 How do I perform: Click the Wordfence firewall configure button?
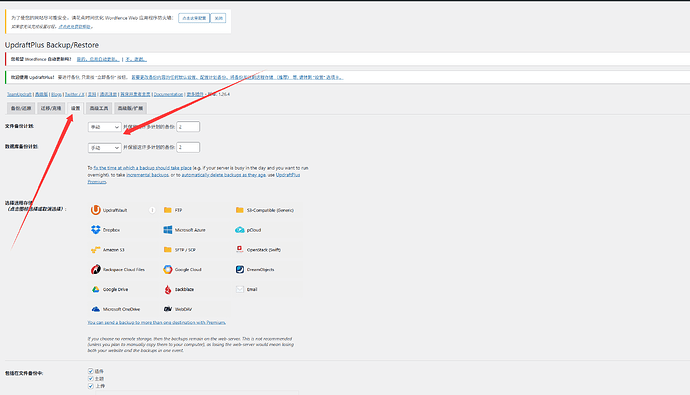[194, 18]
